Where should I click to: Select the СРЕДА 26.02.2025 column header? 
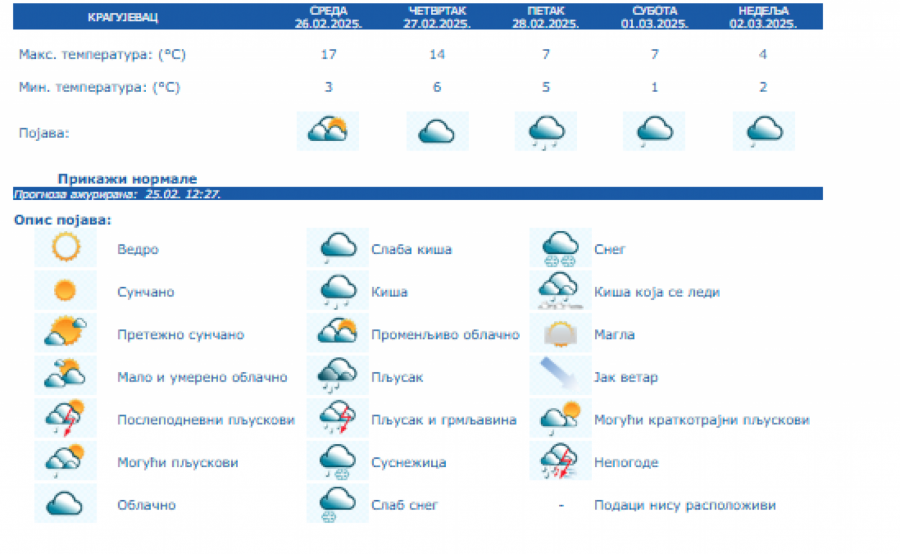pyautogui.click(x=328, y=16)
